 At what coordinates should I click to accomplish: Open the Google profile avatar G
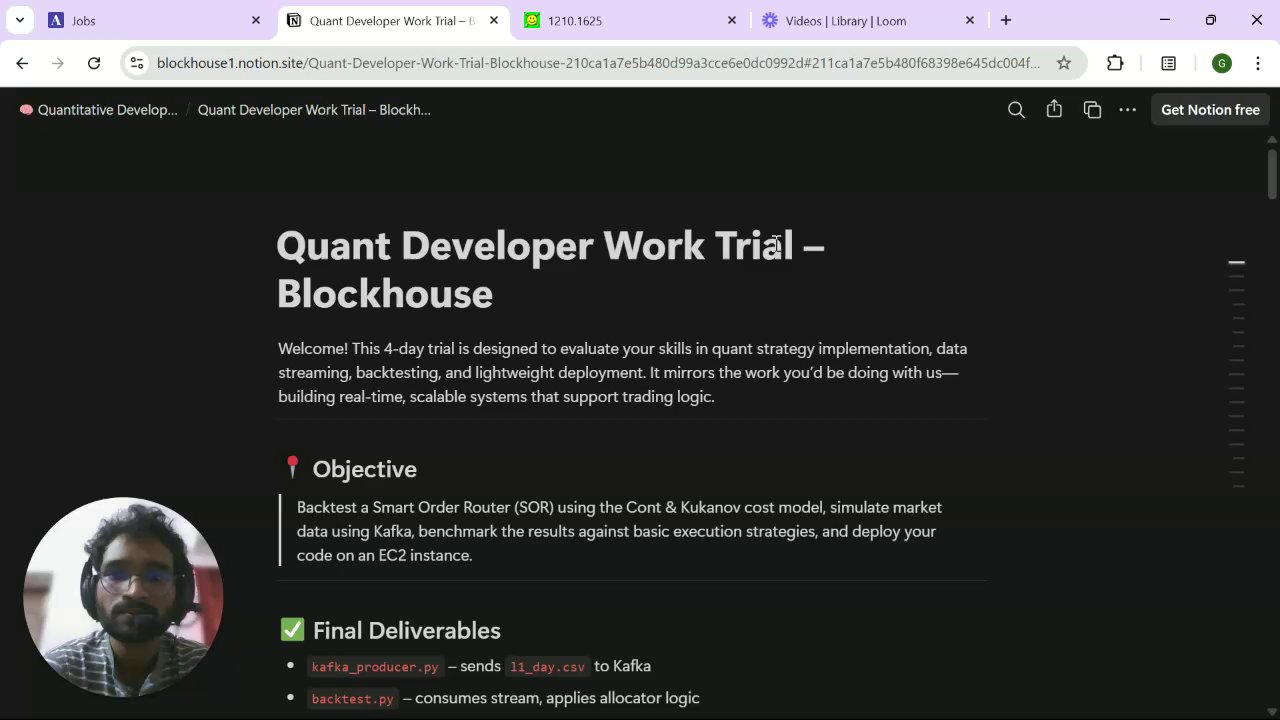[x=1221, y=63]
